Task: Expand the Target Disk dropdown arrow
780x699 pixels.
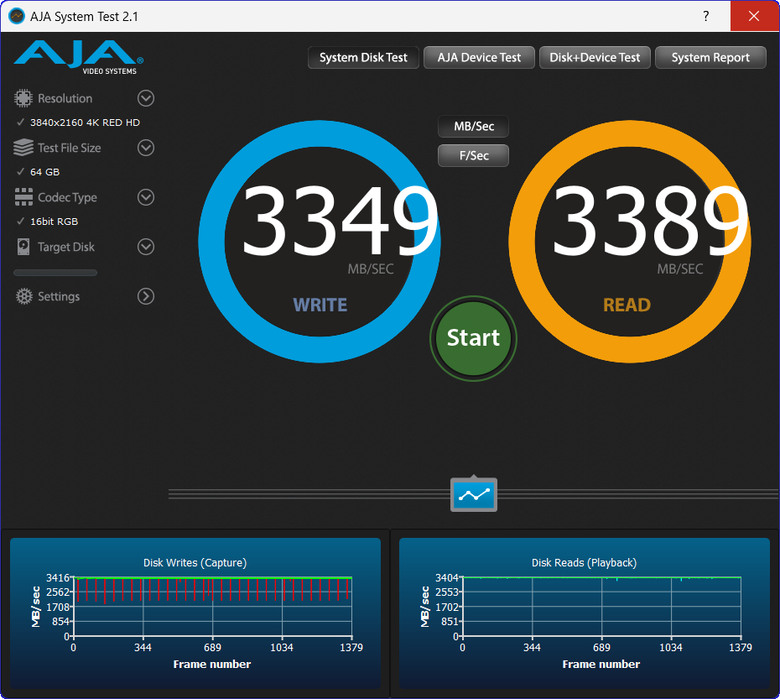Action: (146, 247)
